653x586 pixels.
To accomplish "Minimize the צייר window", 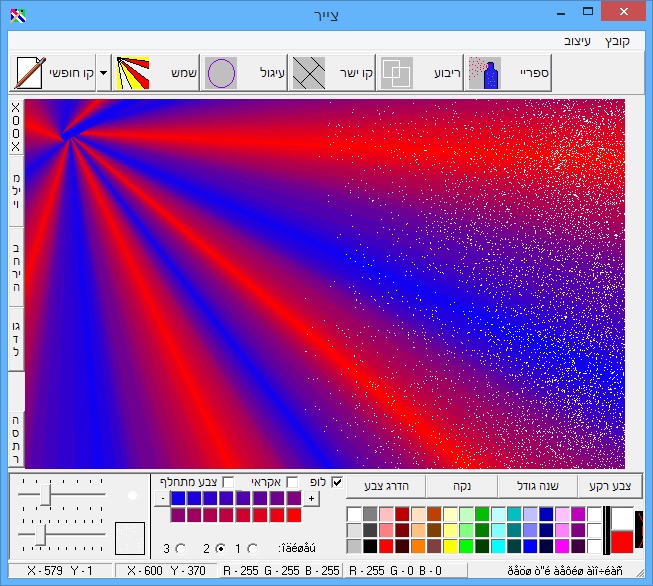I will point(561,13).
